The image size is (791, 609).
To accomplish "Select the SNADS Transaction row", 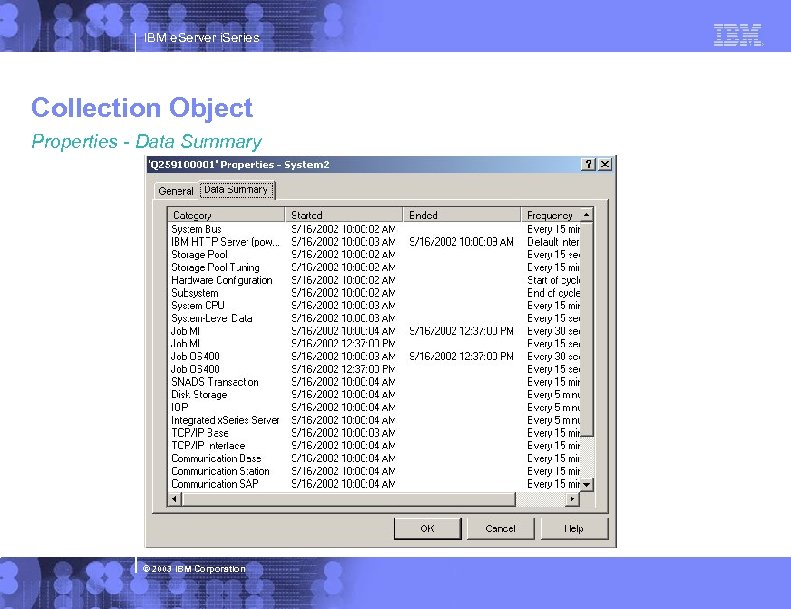I will click(x=374, y=382).
